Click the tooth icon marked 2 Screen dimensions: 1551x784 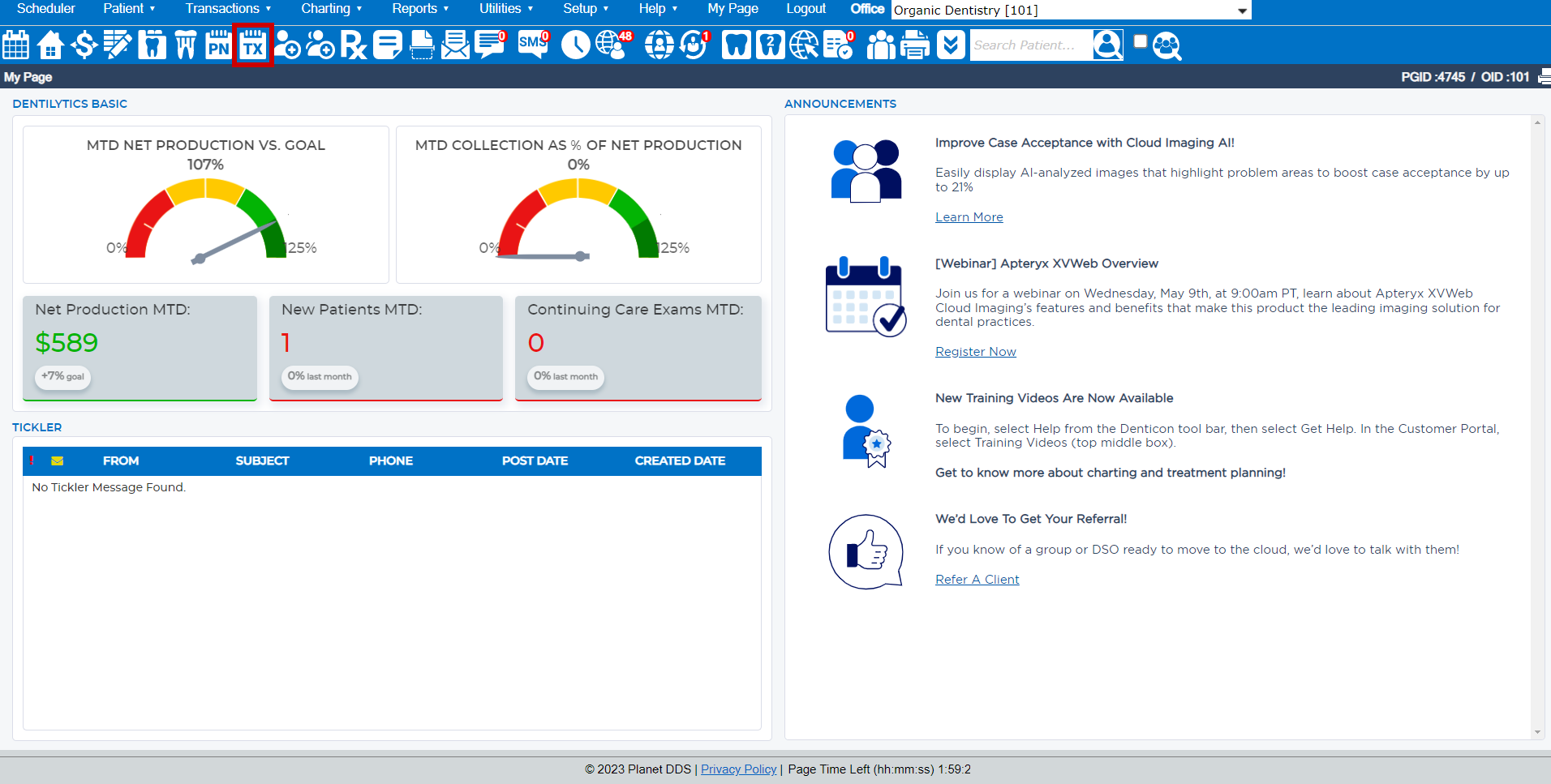pyautogui.click(x=770, y=45)
